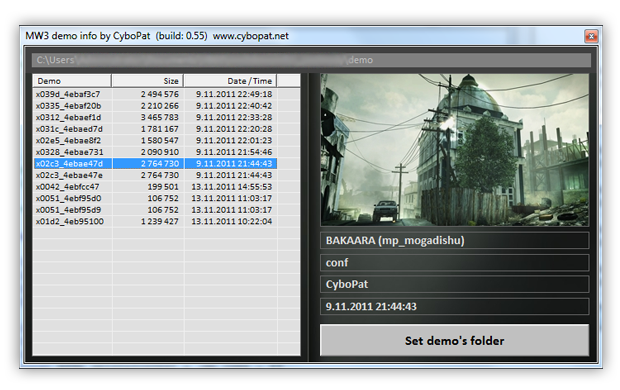Click size value 2 090 910
620x390 pixels.
tap(160, 152)
